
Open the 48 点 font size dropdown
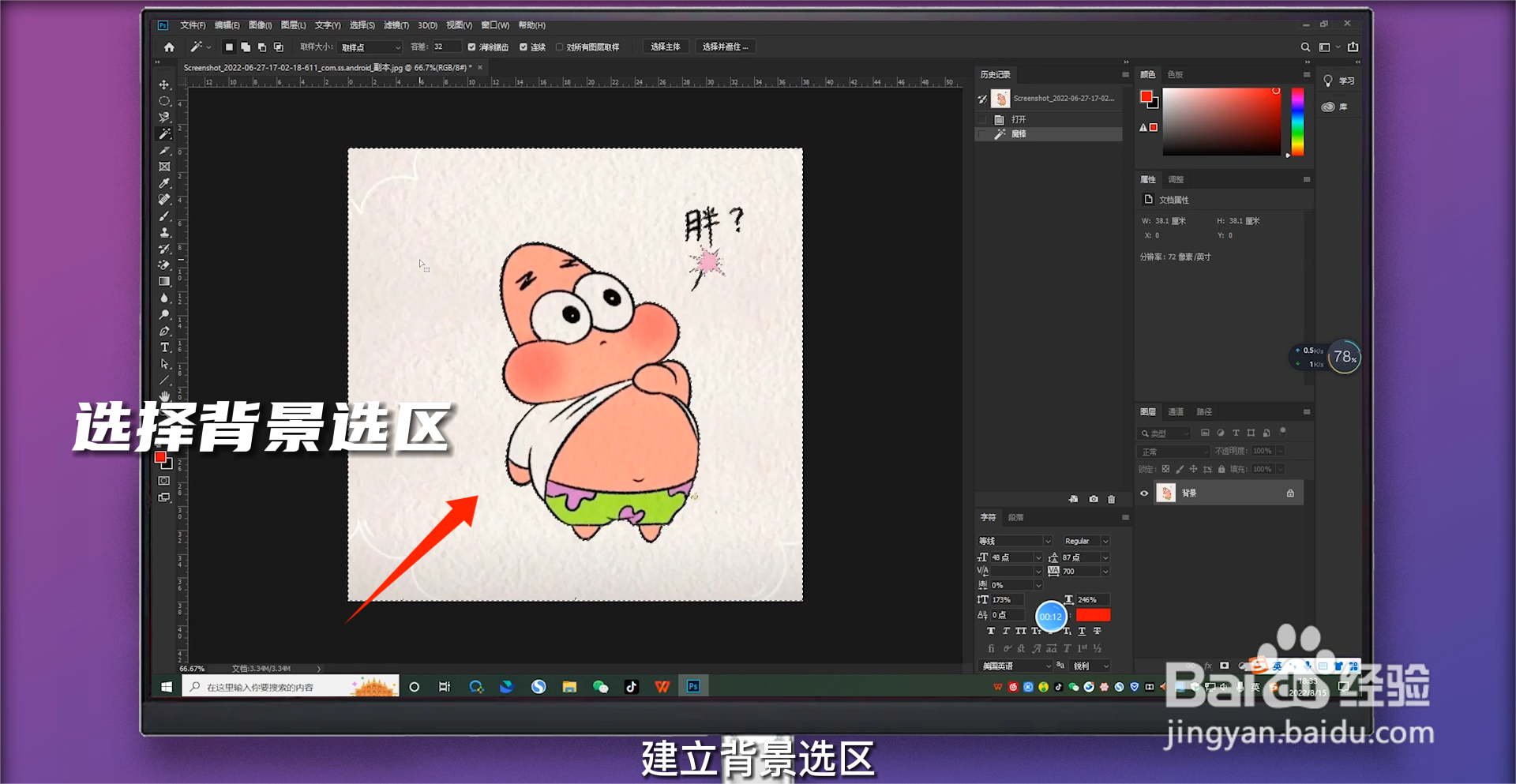[1016, 557]
